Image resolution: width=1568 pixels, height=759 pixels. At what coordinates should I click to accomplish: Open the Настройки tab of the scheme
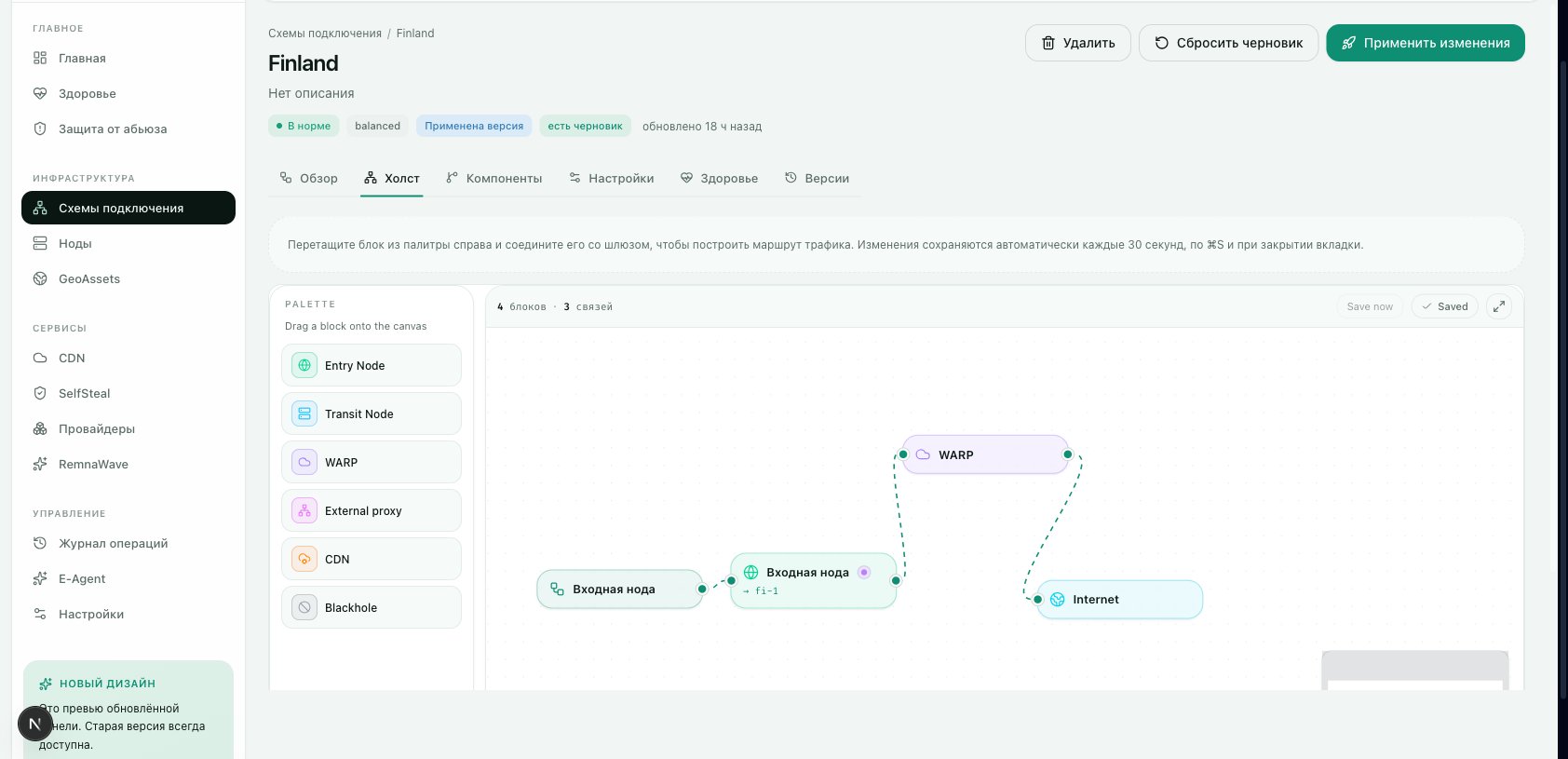612,178
